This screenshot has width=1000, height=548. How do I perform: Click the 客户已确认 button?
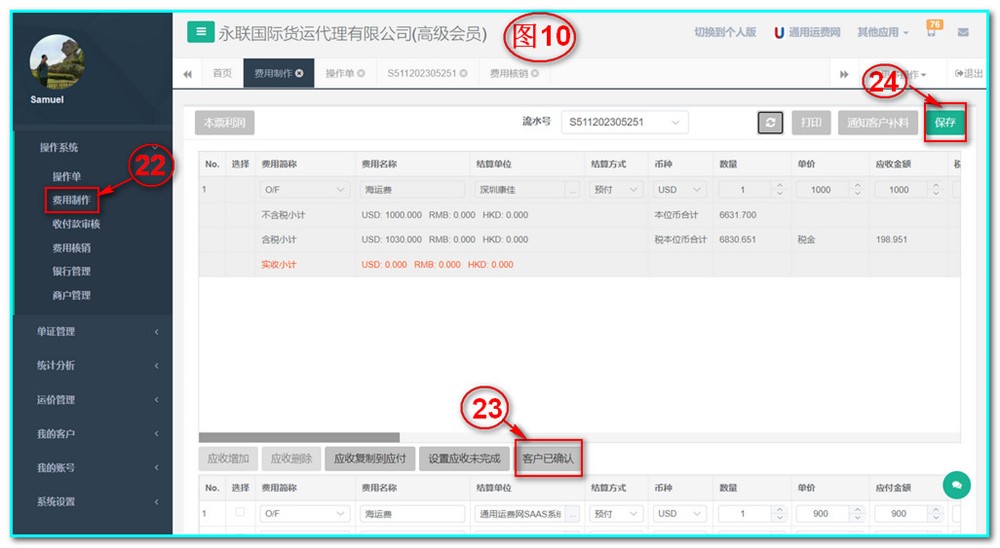coord(548,459)
